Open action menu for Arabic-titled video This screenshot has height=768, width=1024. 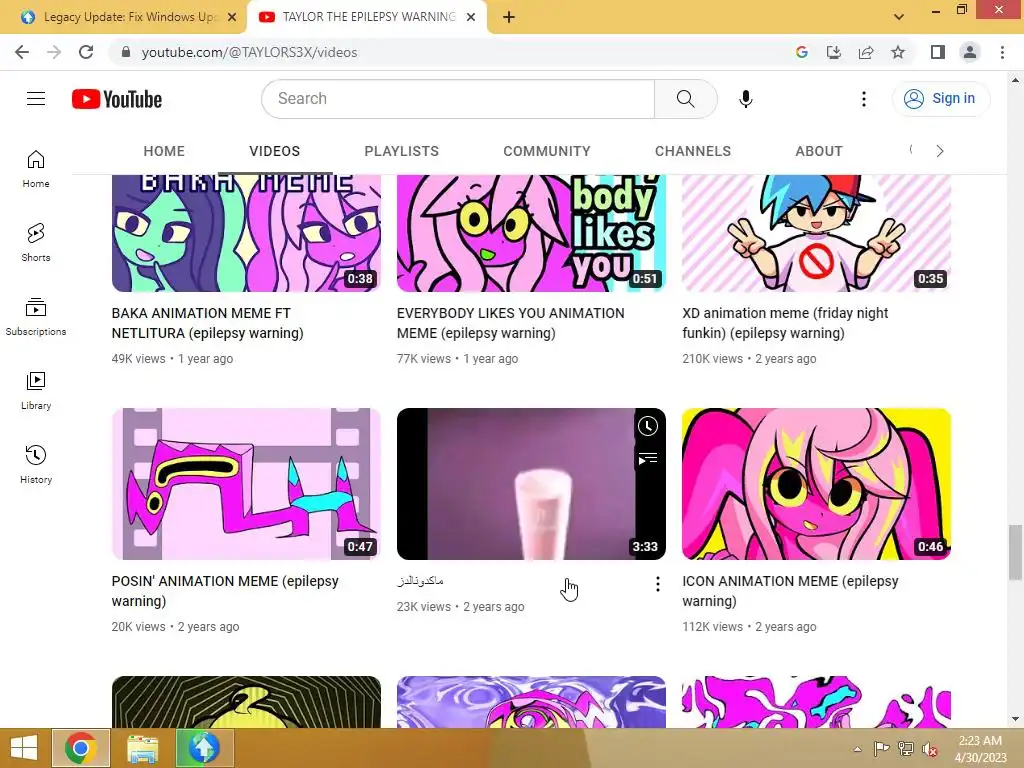(x=658, y=584)
